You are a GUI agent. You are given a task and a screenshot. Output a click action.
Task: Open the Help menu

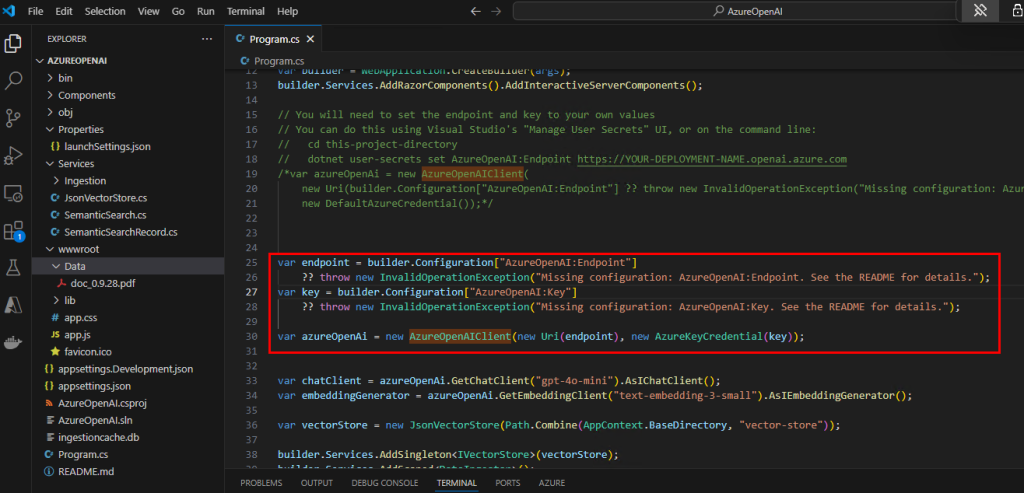287,11
